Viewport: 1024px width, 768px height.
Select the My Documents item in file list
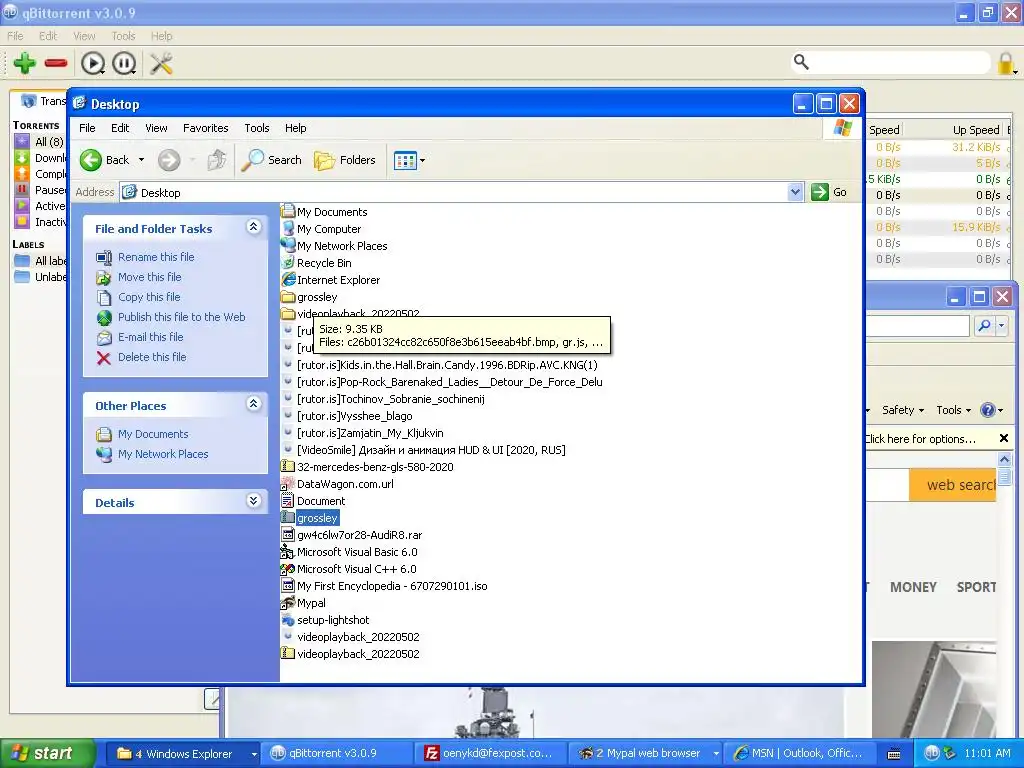[325, 212]
